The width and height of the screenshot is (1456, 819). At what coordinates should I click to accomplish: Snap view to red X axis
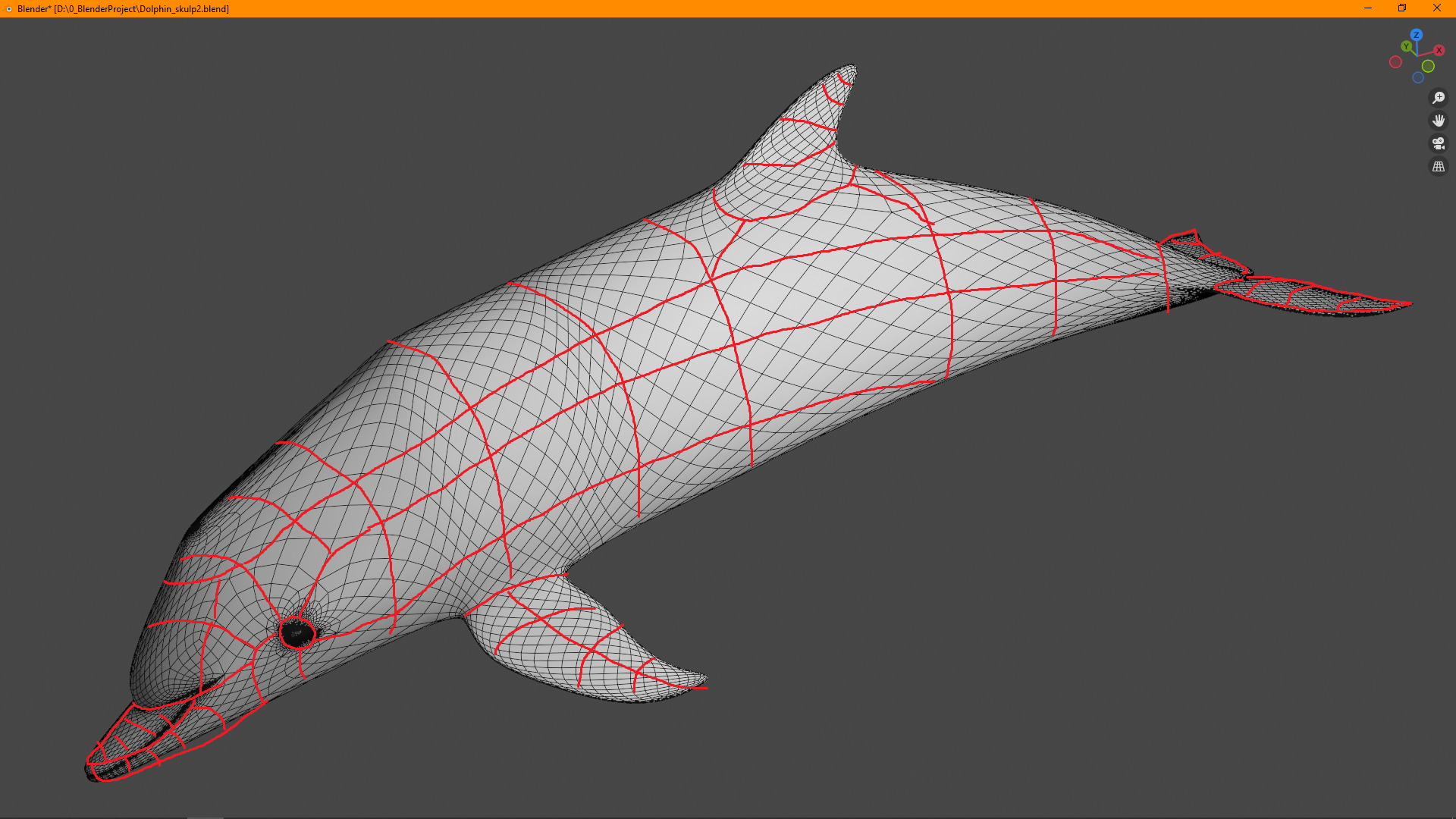[x=1439, y=51]
